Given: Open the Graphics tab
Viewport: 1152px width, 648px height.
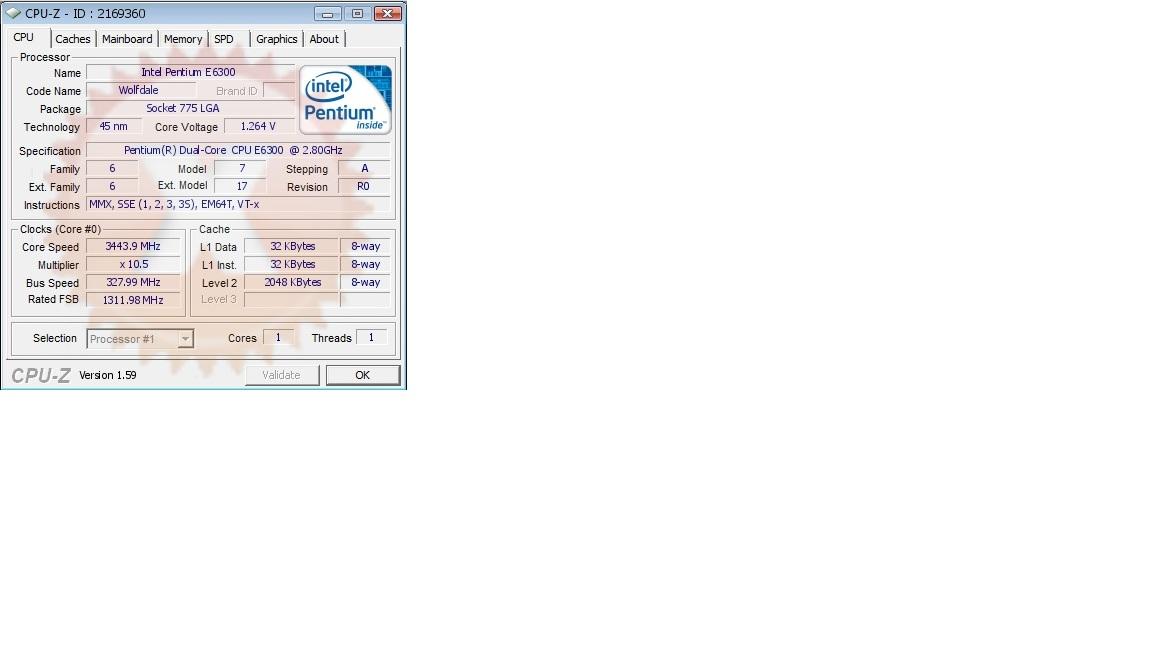Looking at the screenshot, I should [277, 39].
